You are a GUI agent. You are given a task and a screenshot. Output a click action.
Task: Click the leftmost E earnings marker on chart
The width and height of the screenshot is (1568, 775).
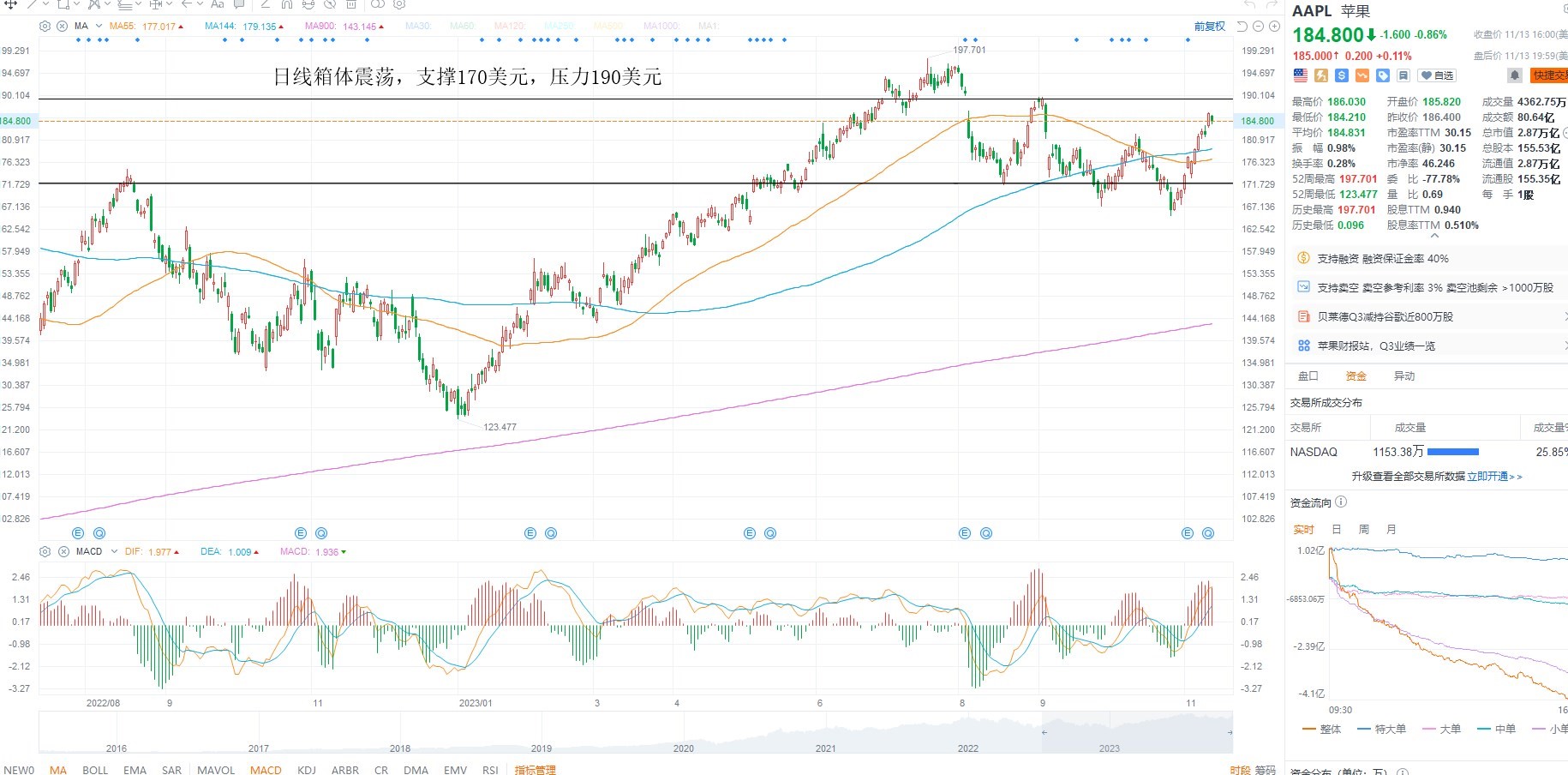coord(78,533)
